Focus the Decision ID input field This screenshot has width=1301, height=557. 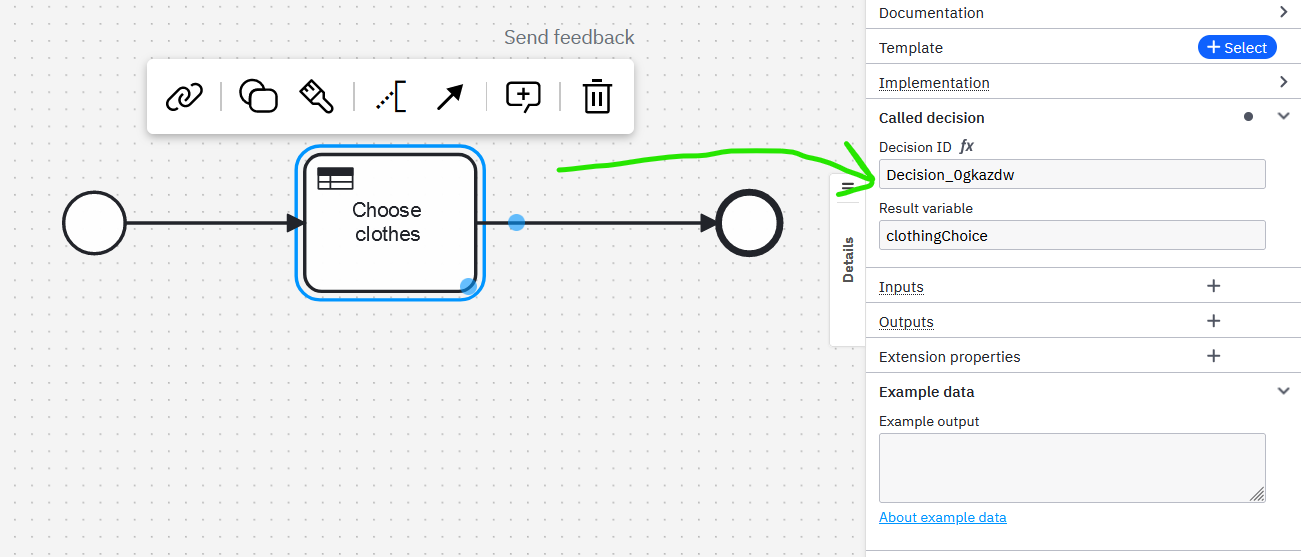pos(1072,174)
